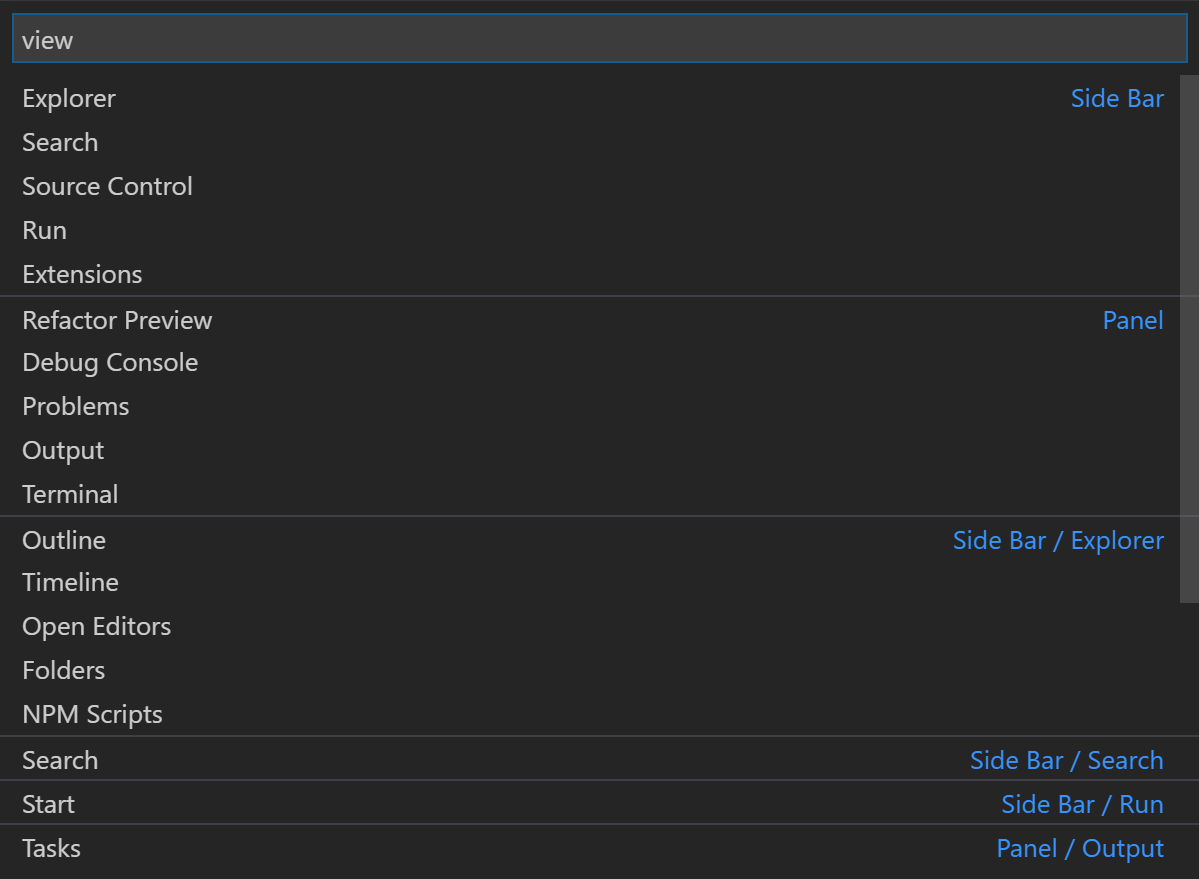This screenshot has width=1199, height=879.
Task: Choose the Folders view entry
Action: click(63, 670)
